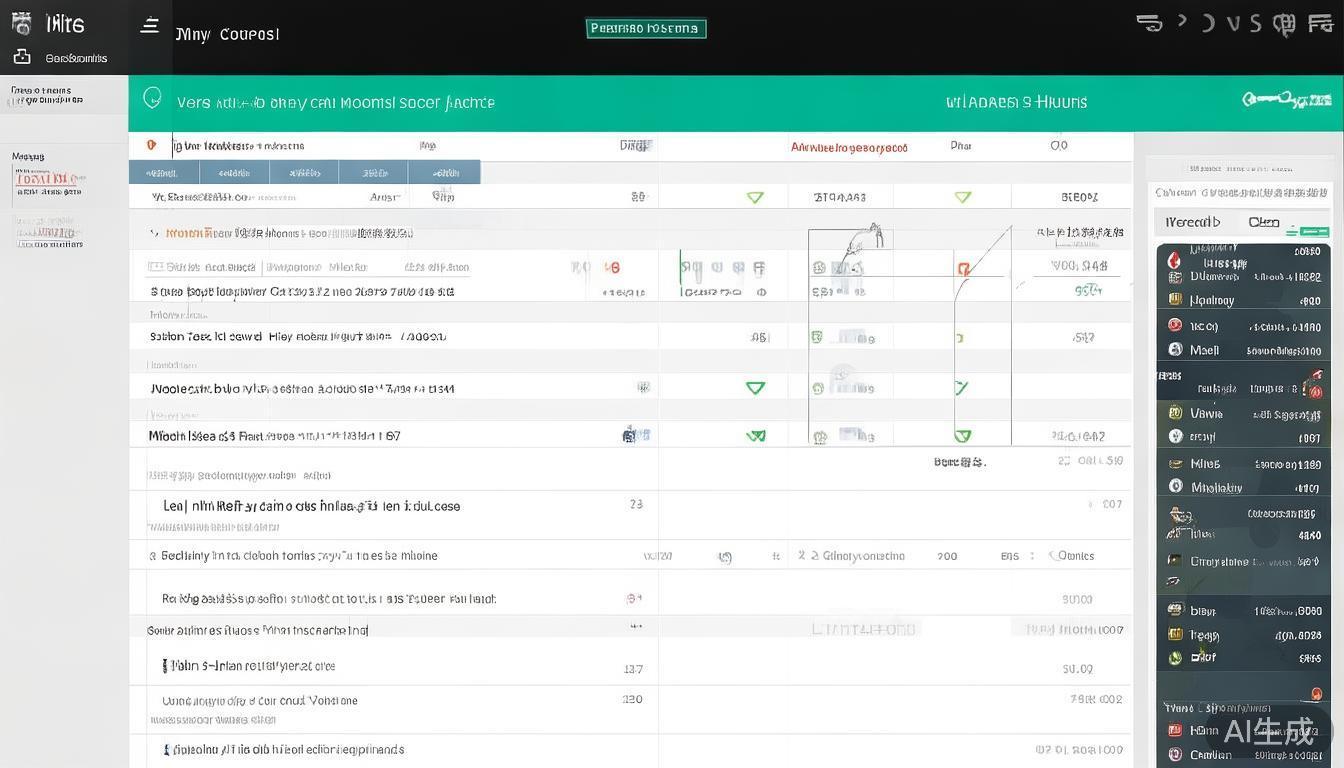Click the round icon beside Mael entry

tap(1175, 350)
